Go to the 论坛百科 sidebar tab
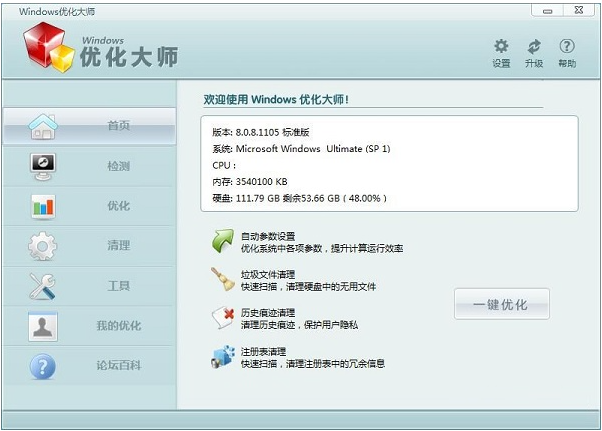The width and height of the screenshot is (602, 431). pyautogui.click(x=118, y=366)
